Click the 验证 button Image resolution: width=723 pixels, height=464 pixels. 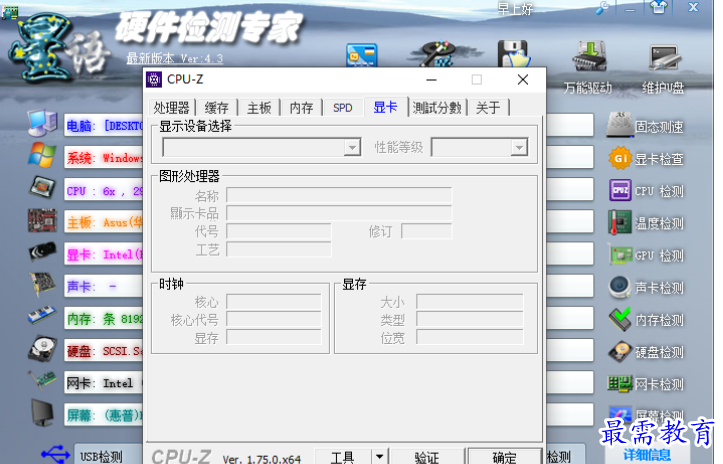(427, 457)
